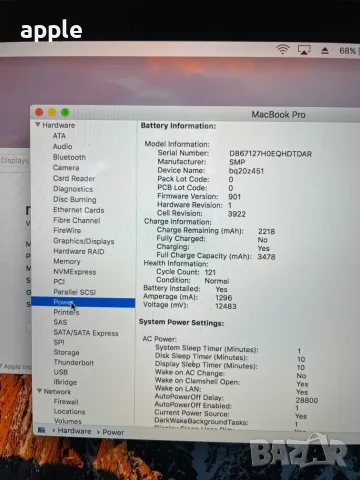Select Firewall under Network
Viewport: 360px width, 480px height.
(66, 402)
